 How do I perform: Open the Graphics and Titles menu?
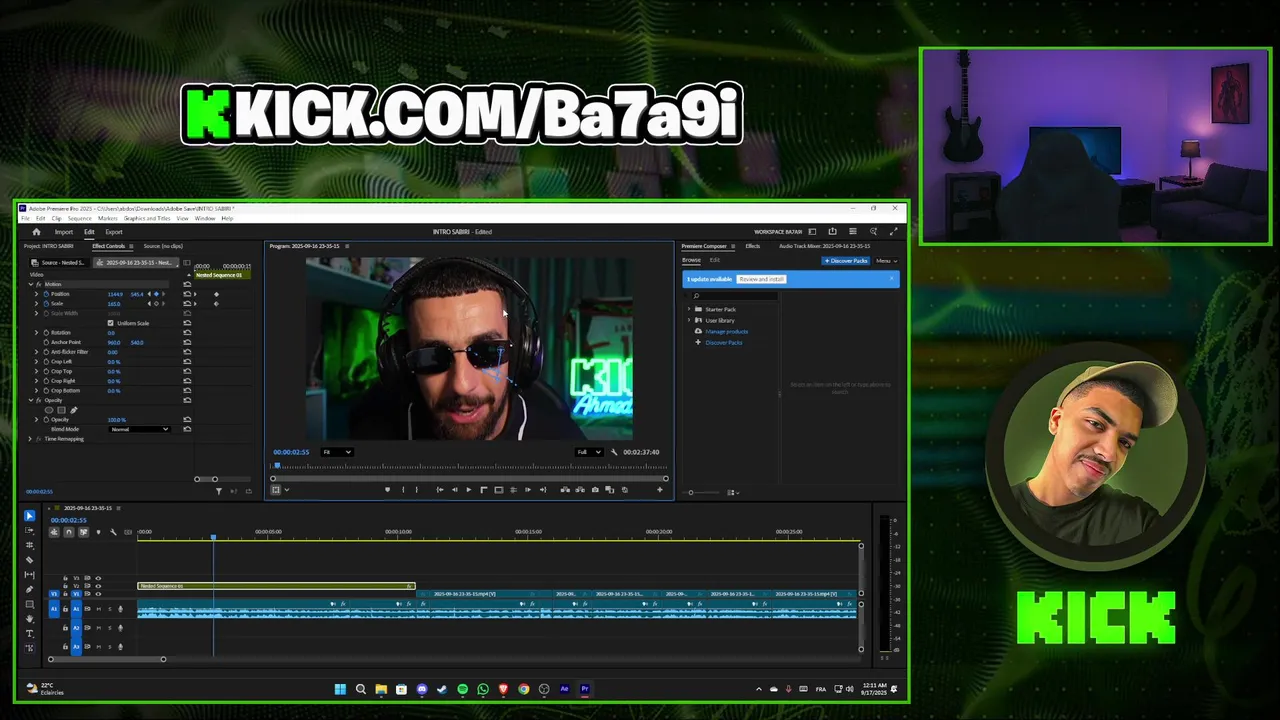point(147,218)
